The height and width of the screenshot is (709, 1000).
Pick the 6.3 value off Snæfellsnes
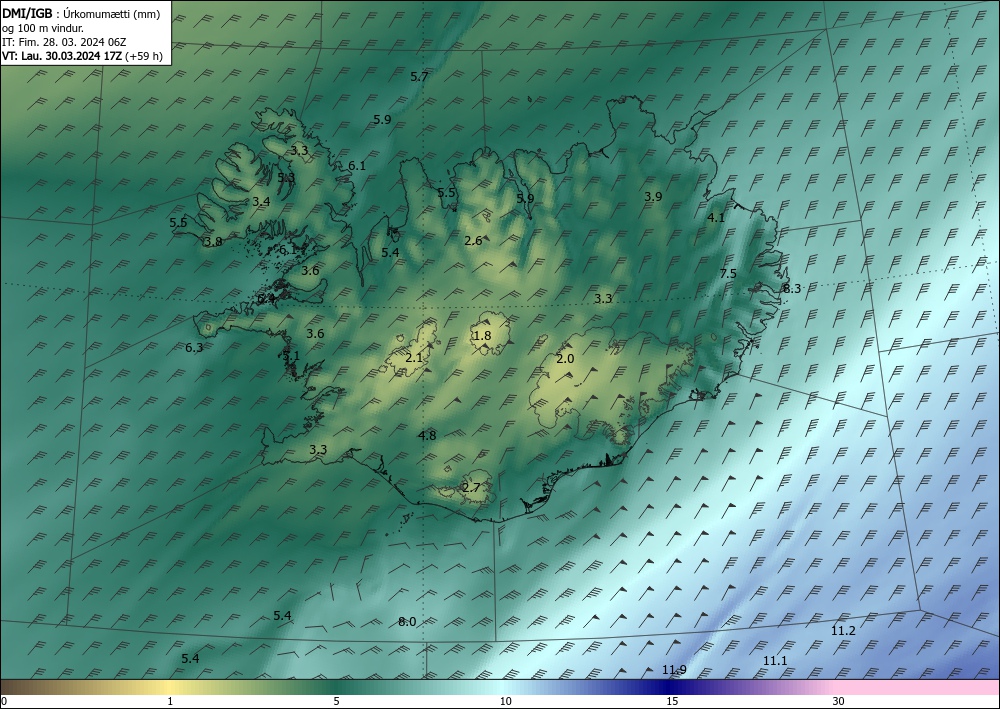point(194,347)
